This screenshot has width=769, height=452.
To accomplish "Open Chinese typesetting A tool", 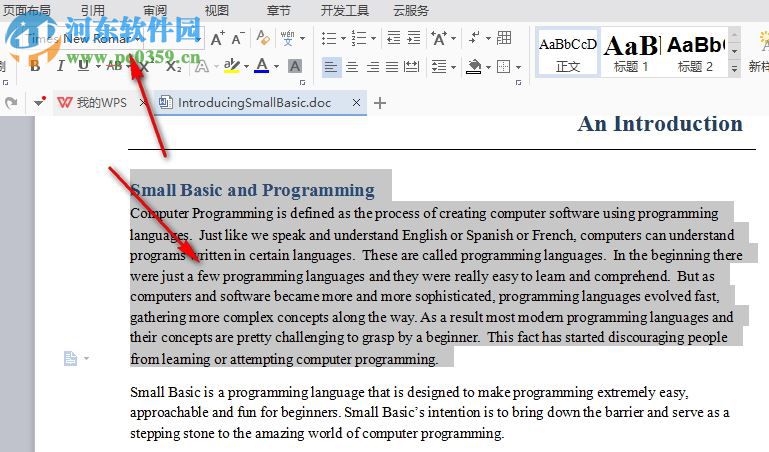I will (x=438, y=38).
